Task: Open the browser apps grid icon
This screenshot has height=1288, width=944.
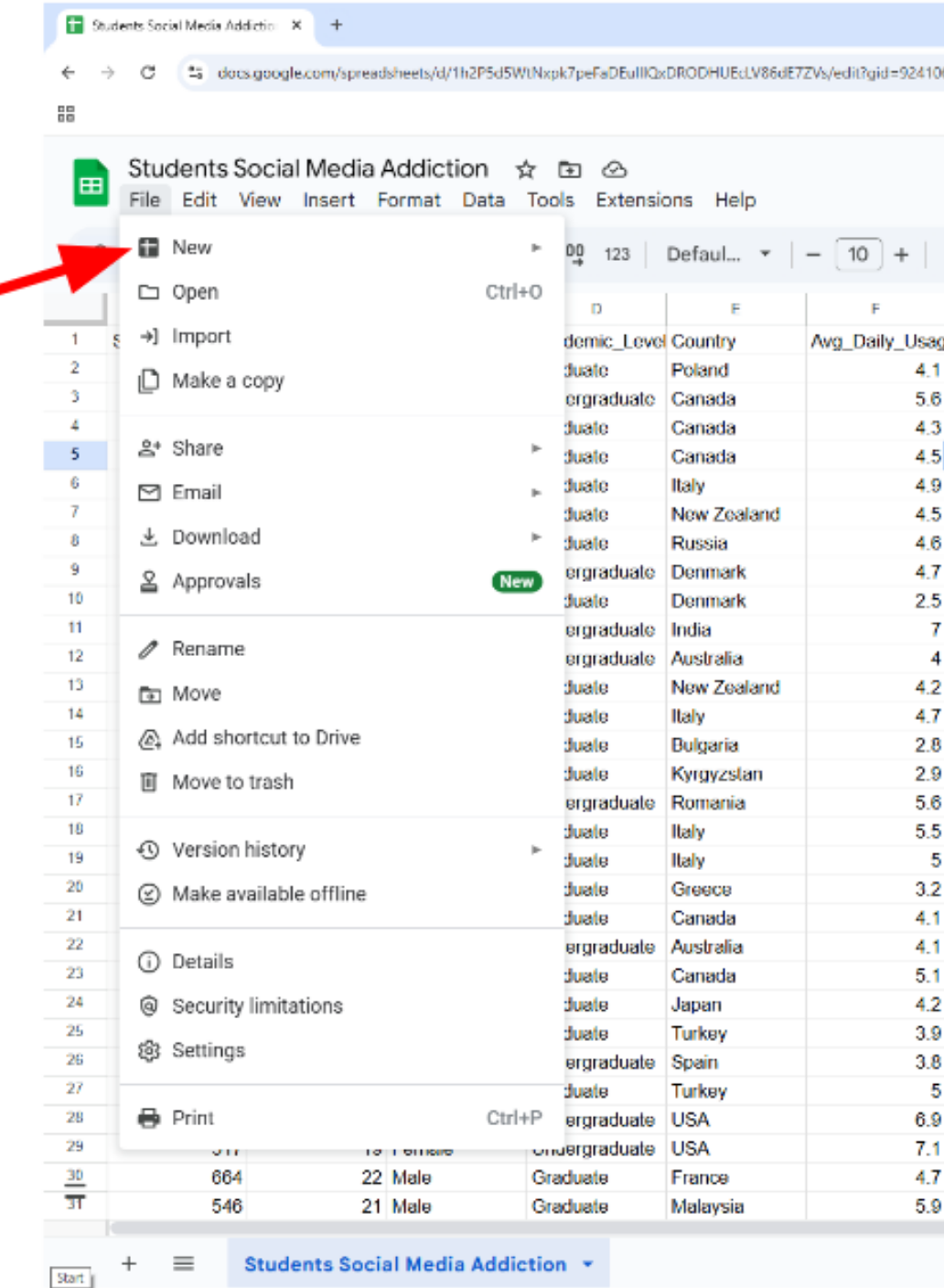Action: [66, 114]
